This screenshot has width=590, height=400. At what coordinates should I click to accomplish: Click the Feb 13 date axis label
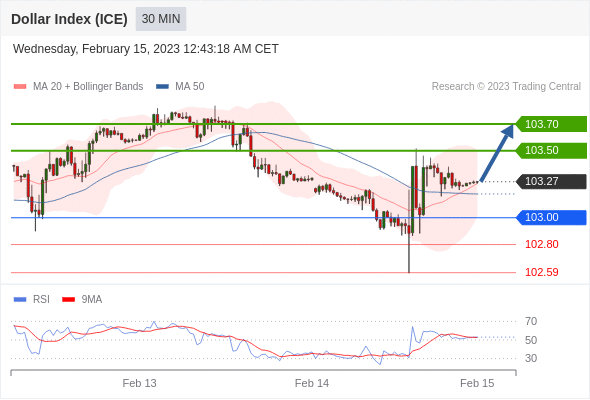coord(139,383)
